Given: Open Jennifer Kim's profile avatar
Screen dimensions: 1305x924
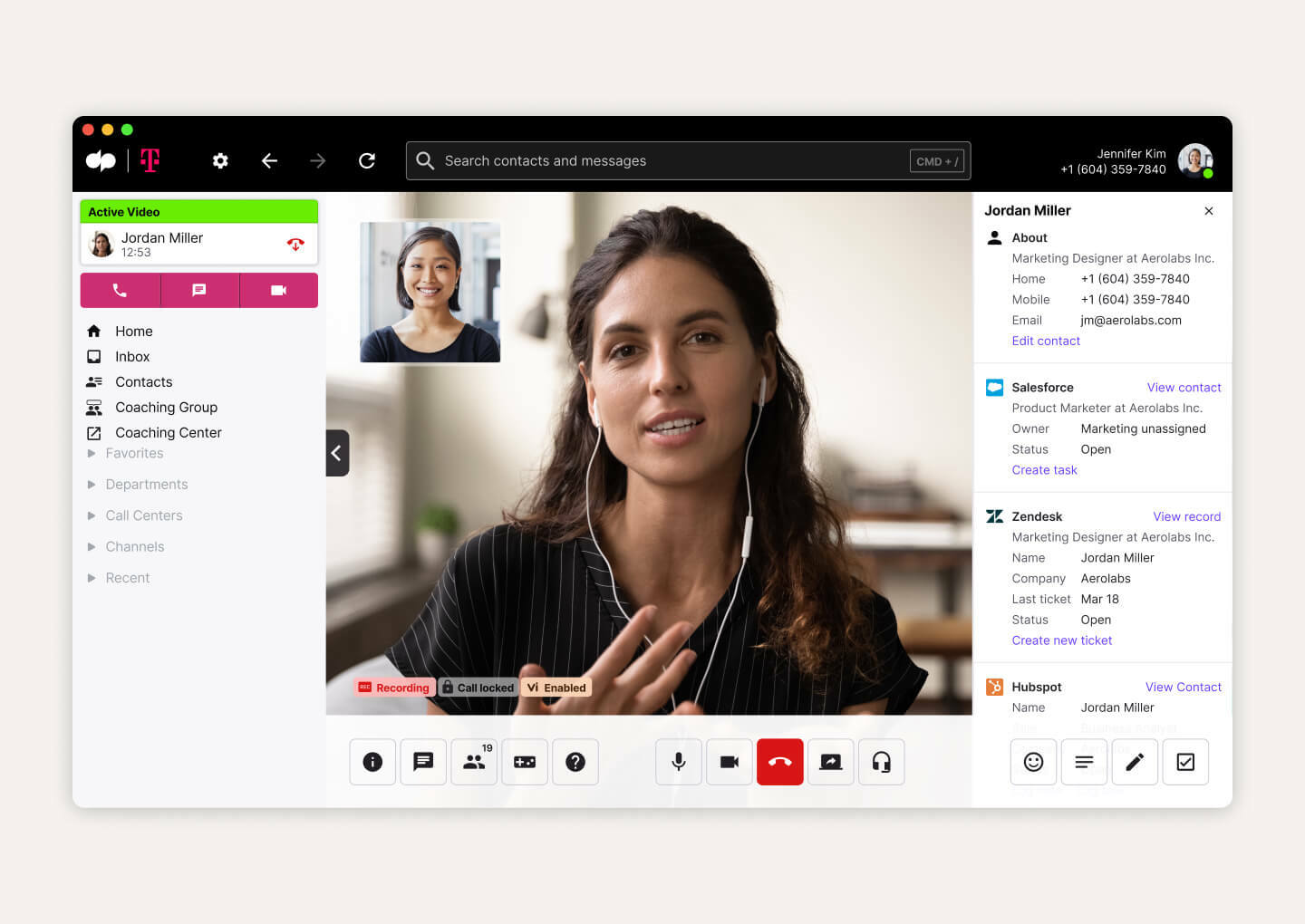Looking at the screenshot, I should [x=1195, y=160].
